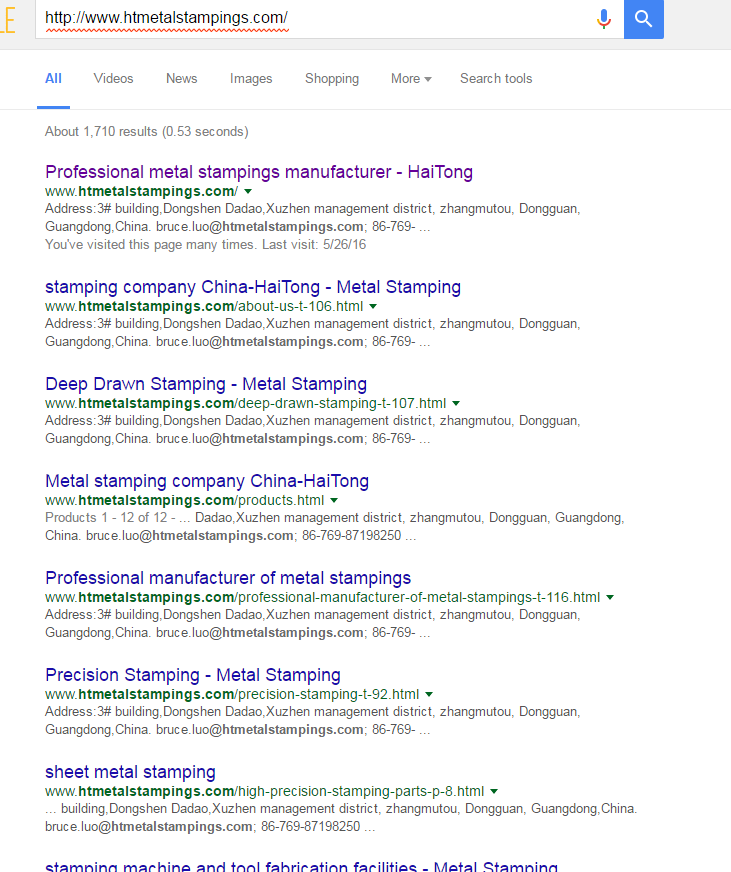Expand arrow beside professional-manufacturer-of-metal-stampings-t-116.html URL

tap(610, 597)
